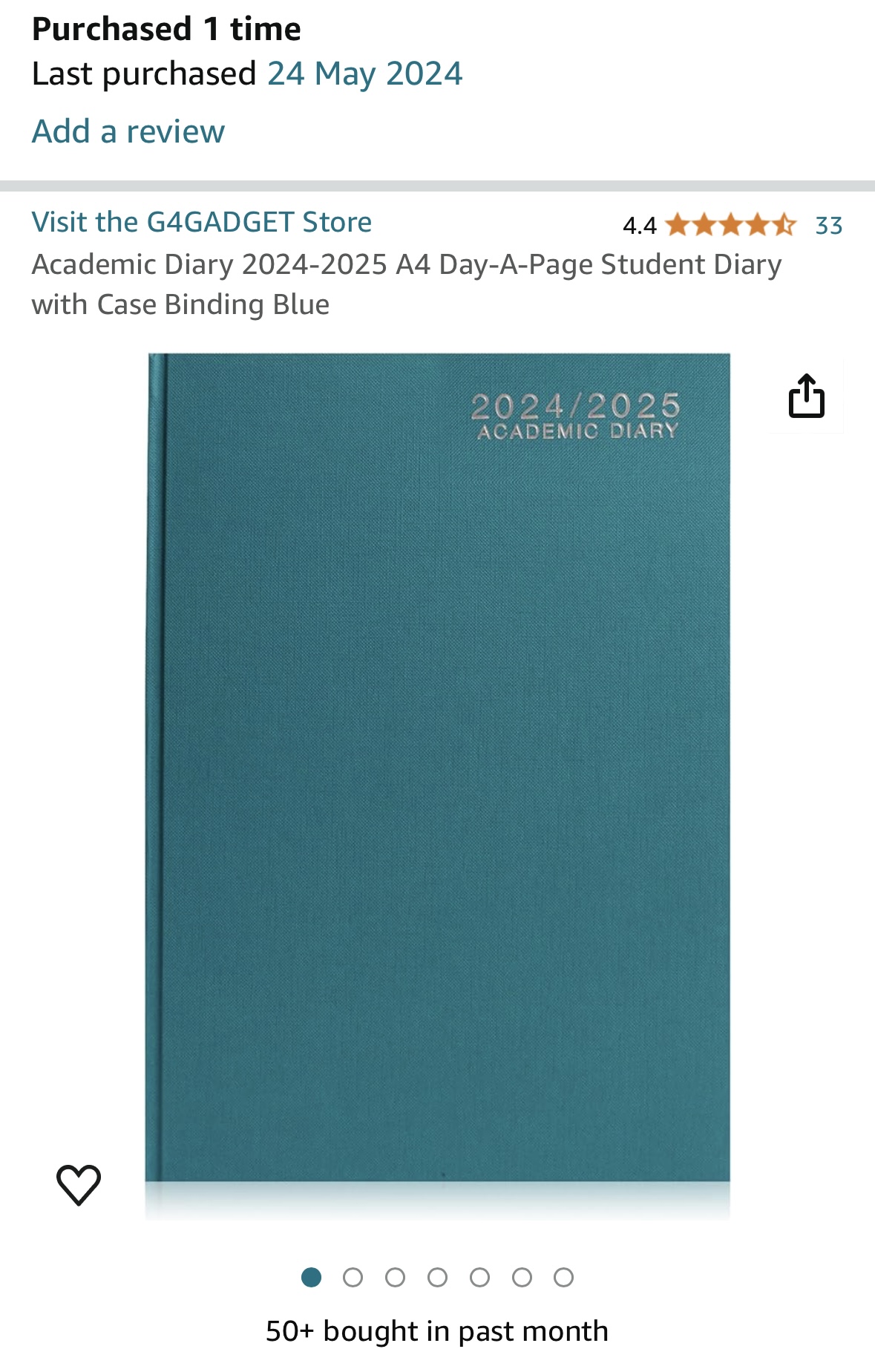Tap the 50+ bought in past month text
Viewport: 875px width, 1372px height.
point(437,1331)
